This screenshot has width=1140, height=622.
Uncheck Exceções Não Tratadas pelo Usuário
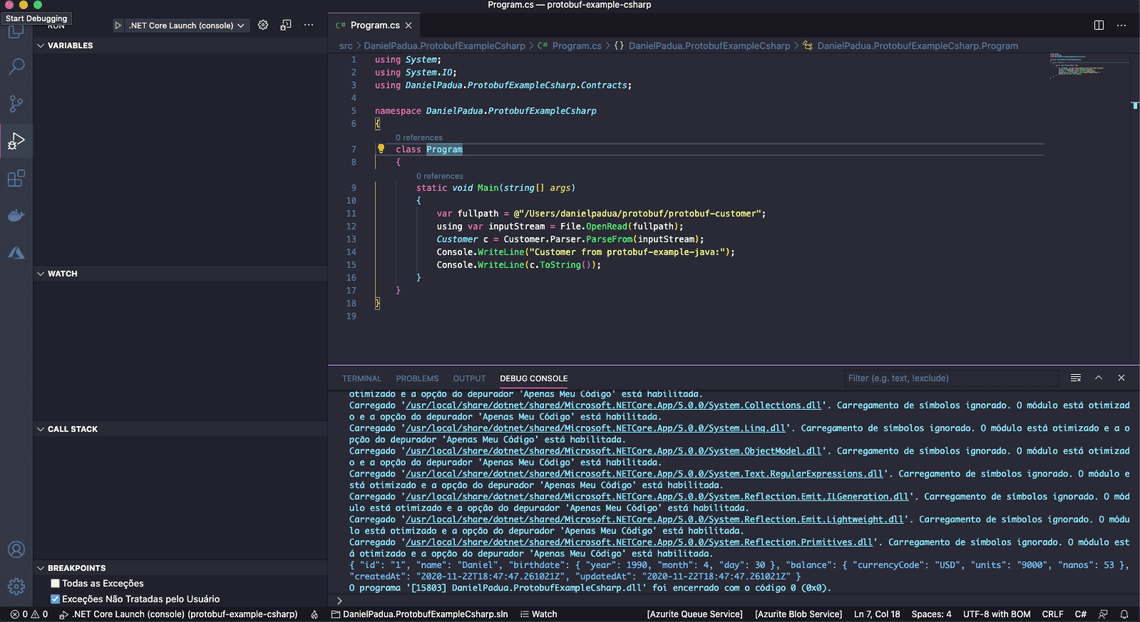pos(57,598)
